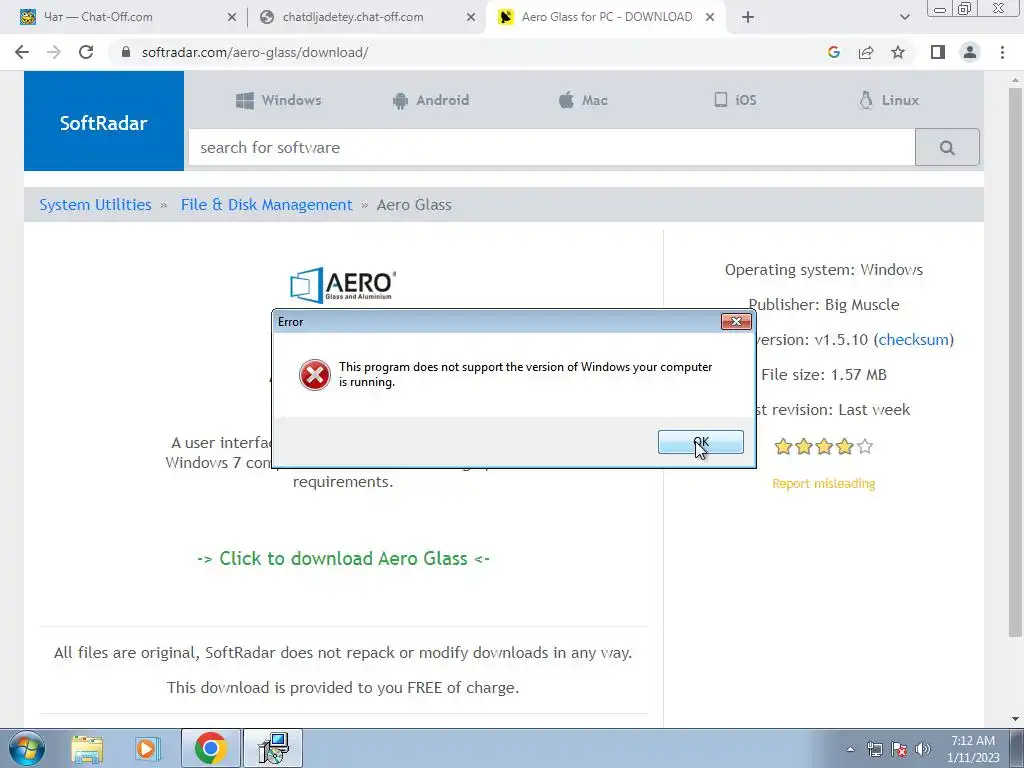This screenshot has width=1024, height=768.
Task: Click OK in the Error dialog
Action: click(x=700, y=442)
